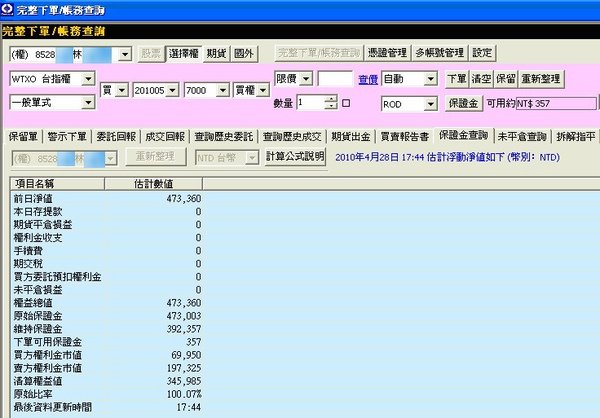Click the 保證金 margin button
This screenshot has height=418, width=600.
tap(463, 103)
